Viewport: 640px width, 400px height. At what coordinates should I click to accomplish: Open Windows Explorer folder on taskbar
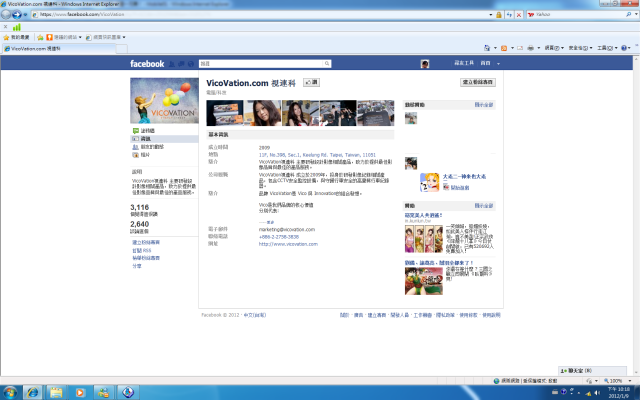click(x=56, y=393)
